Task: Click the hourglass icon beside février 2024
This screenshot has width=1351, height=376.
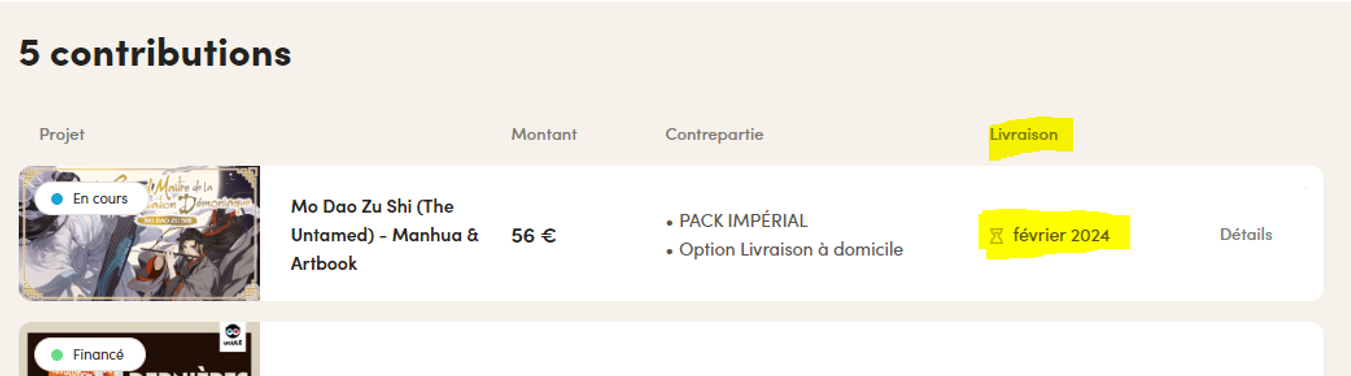Action: pos(996,236)
